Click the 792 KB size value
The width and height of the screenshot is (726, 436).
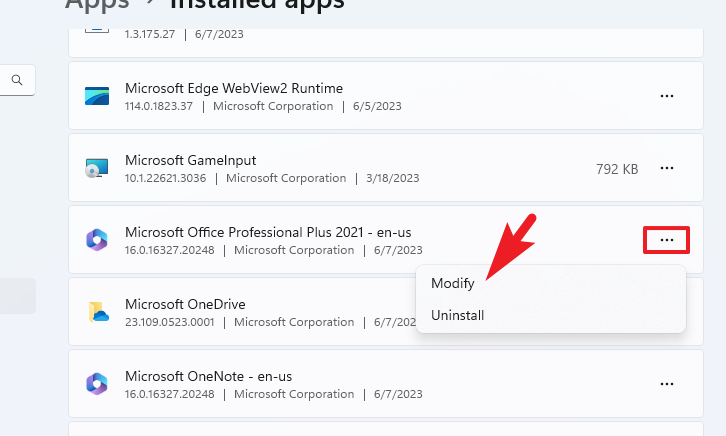(617, 169)
